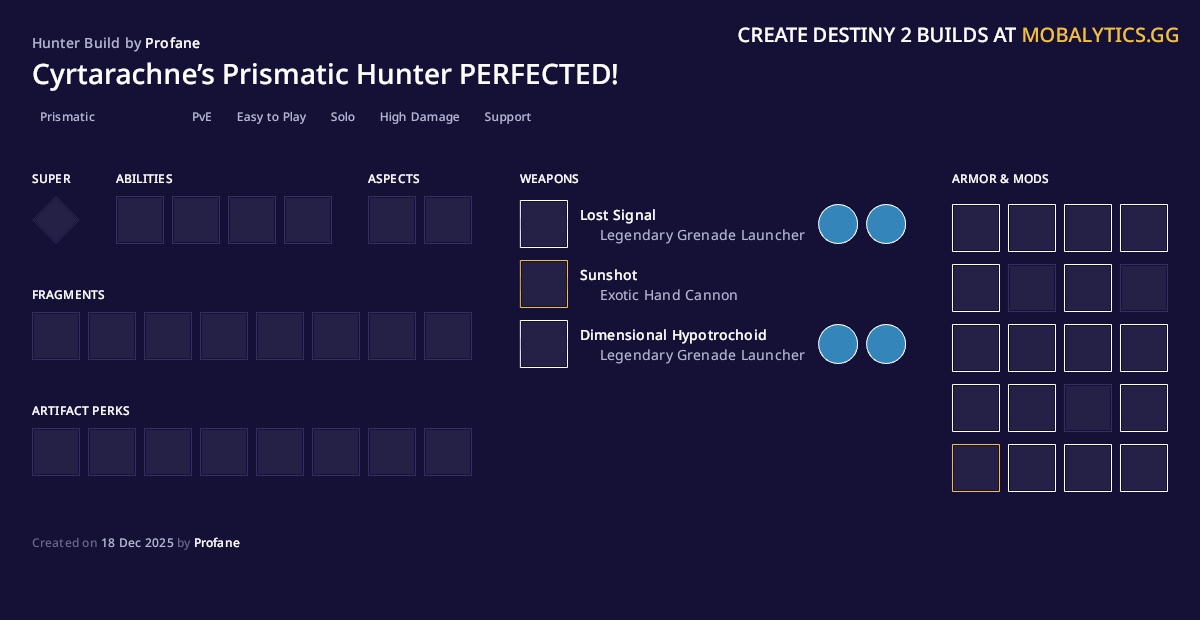This screenshot has height=620, width=1200.
Task: Enable the Solo tag filter
Action: (x=342, y=117)
